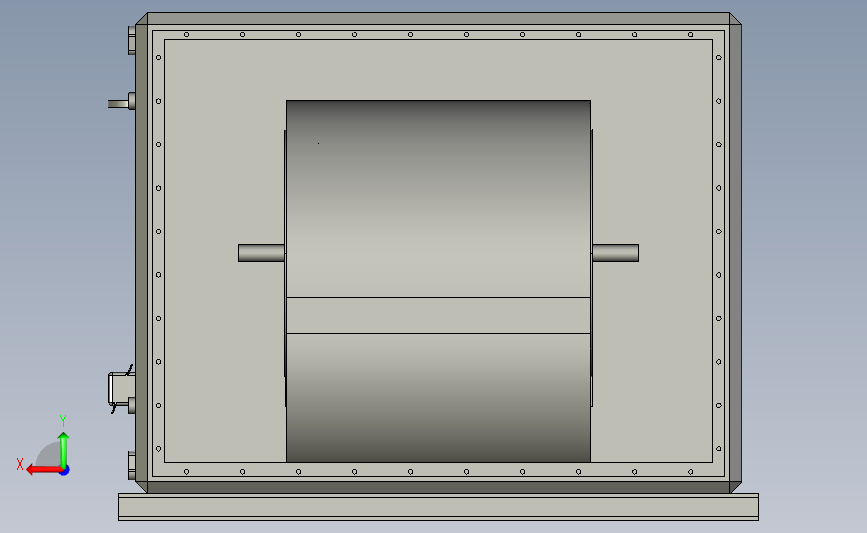Click the blue Z axis dot of the triad
The height and width of the screenshot is (533, 867).
point(65,471)
